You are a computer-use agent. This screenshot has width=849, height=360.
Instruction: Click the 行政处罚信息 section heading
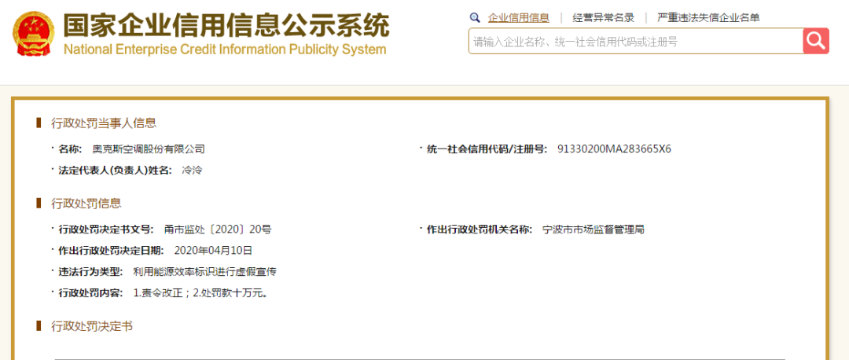click(86, 203)
